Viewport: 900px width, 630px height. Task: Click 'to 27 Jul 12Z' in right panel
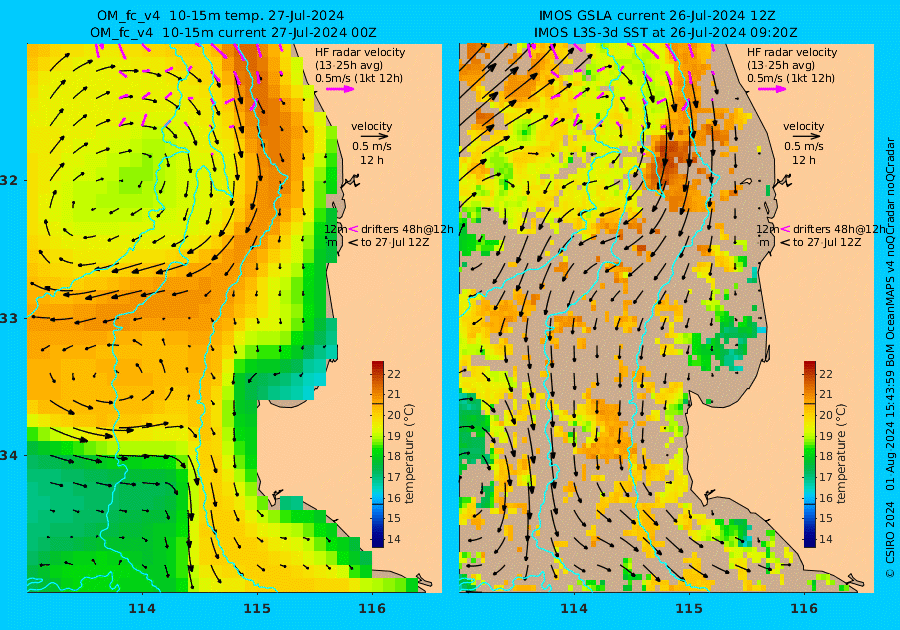click(x=827, y=243)
